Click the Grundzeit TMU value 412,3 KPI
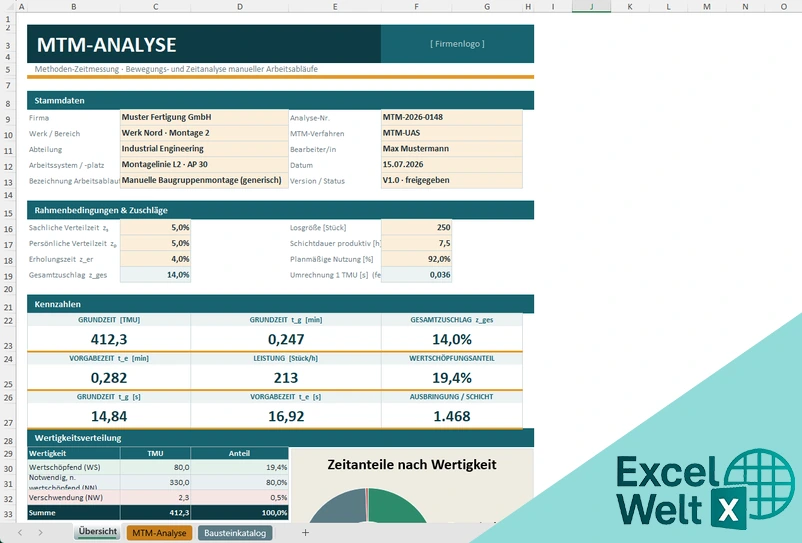 pyautogui.click(x=109, y=339)
